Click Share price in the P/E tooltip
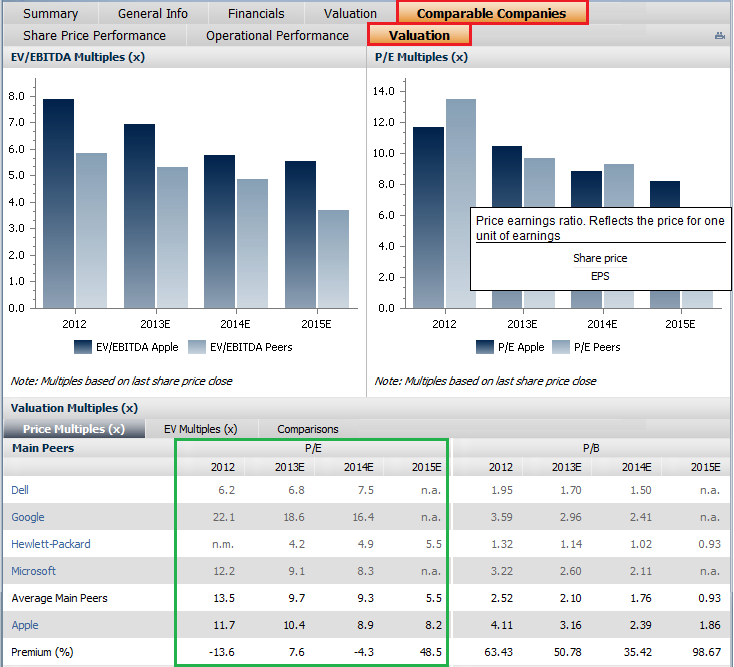 (x=600, y=258)
